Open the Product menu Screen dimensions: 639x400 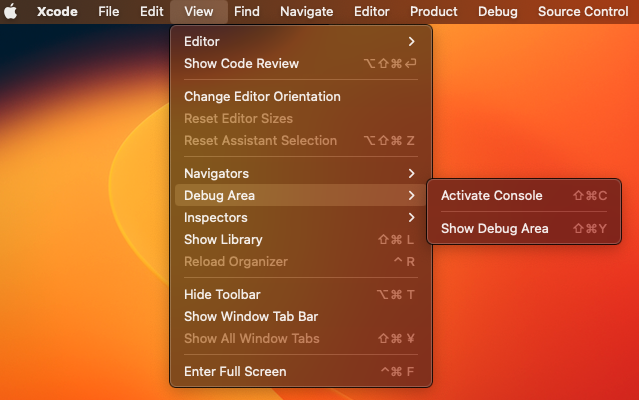pos(434,11)
